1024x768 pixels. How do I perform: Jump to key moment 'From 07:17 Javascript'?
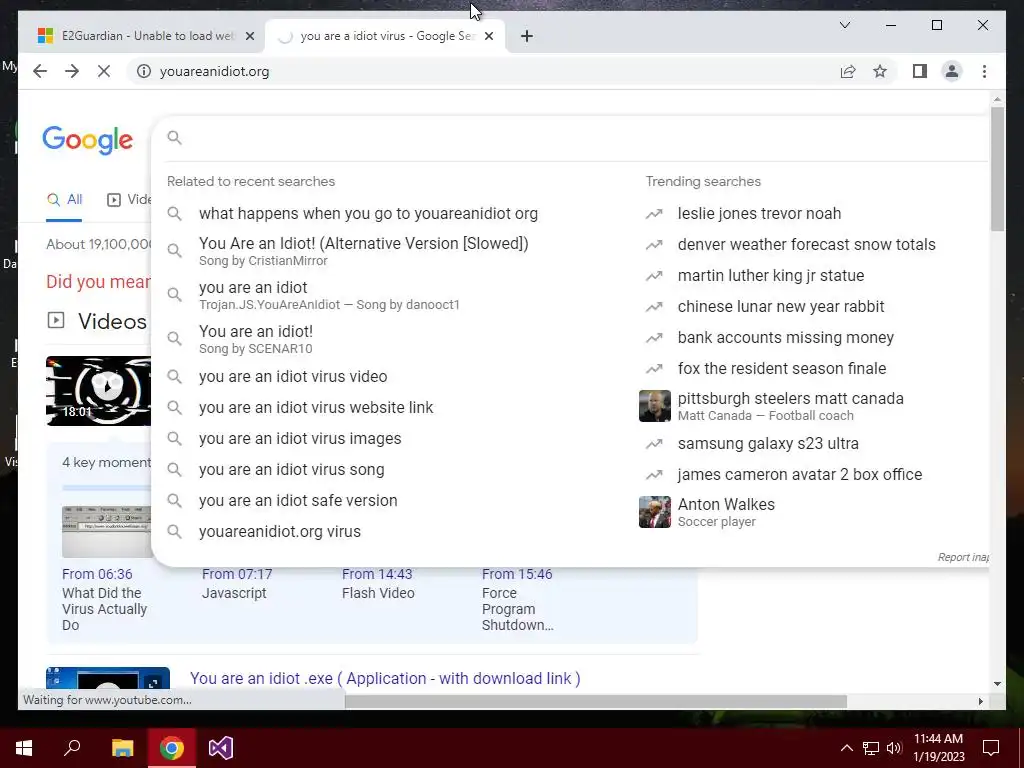click(236, 583)
